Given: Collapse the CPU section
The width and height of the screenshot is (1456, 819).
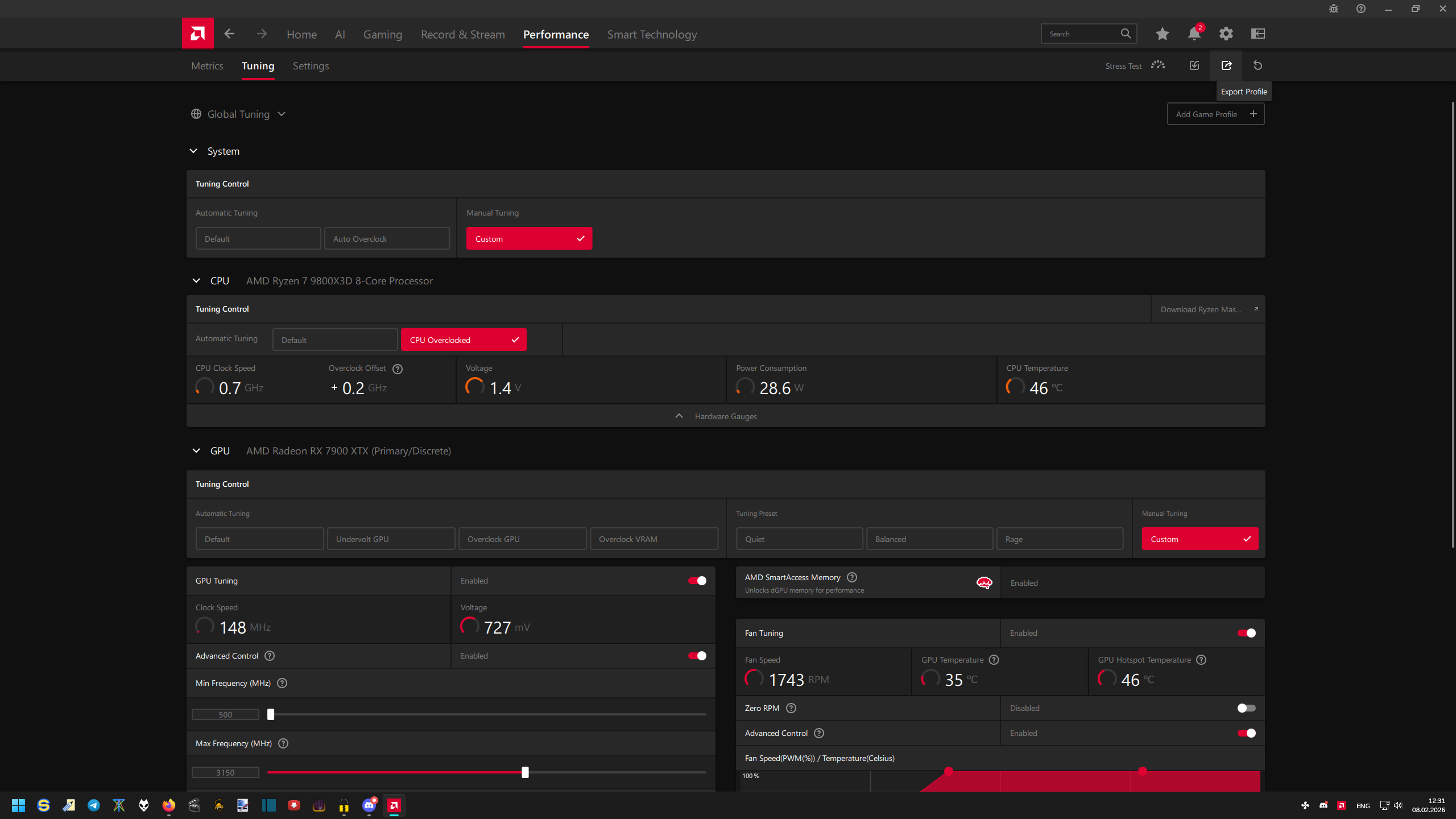Looking at the screenshot, I should [x=196, y=281].
